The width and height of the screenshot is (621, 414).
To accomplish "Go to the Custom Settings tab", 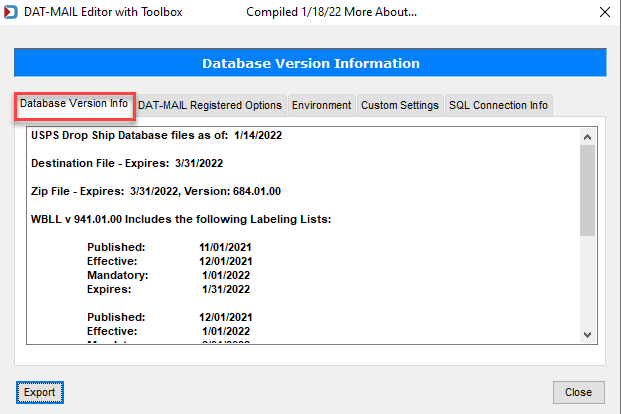I will (x=400, y=105).
